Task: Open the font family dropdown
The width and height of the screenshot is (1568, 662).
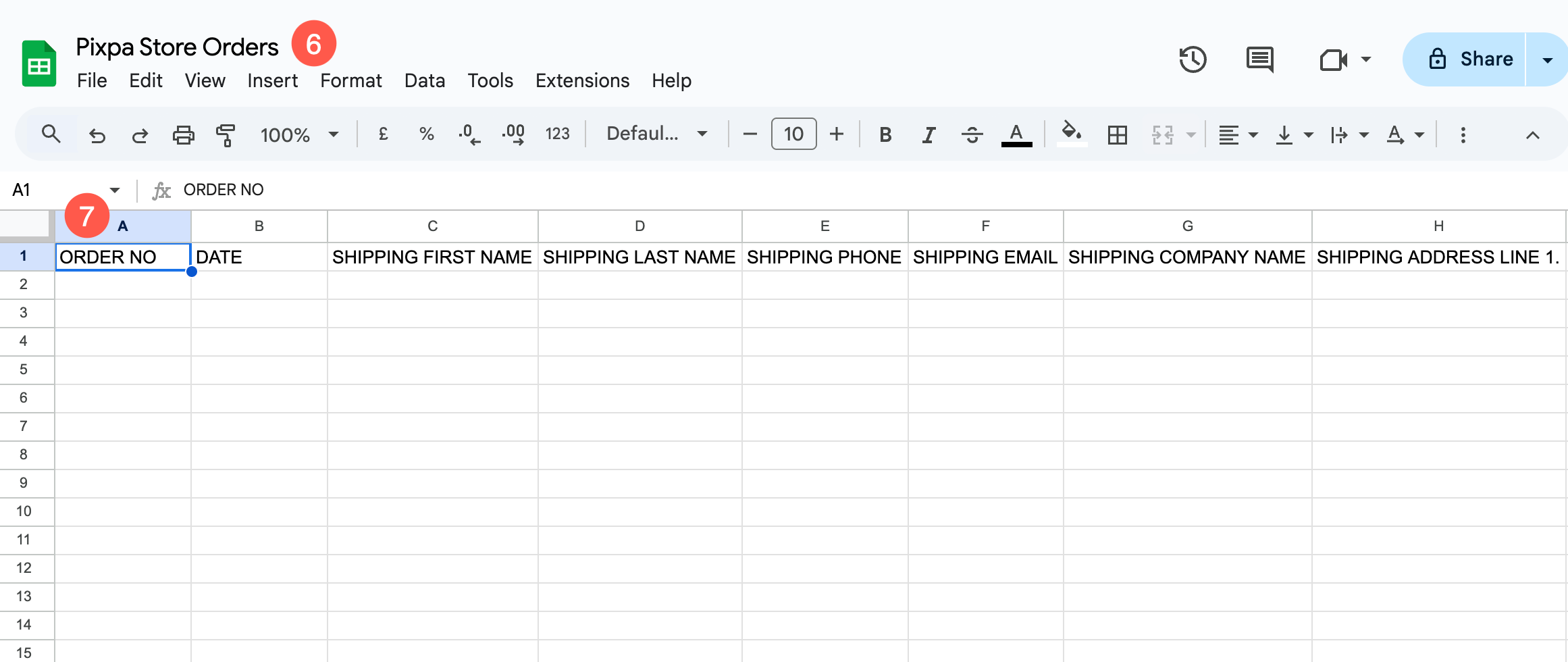Action: 656,134
